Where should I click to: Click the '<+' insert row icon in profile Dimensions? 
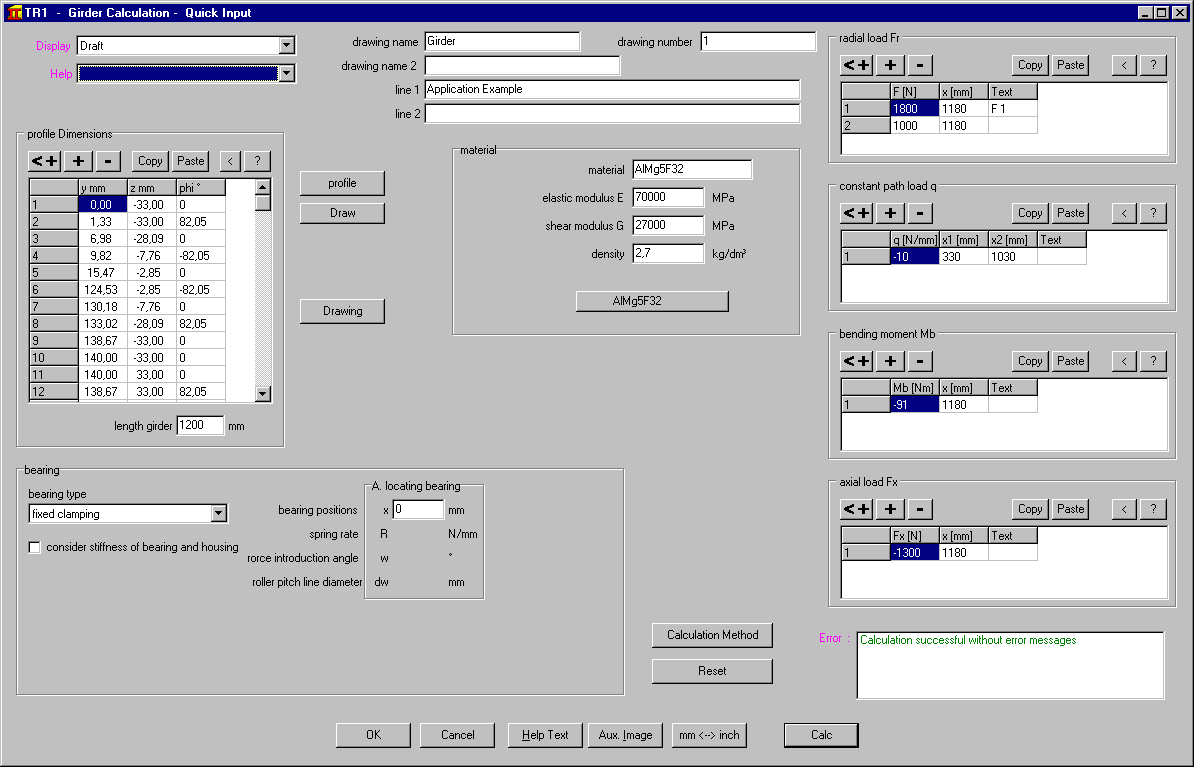[45, 161]
